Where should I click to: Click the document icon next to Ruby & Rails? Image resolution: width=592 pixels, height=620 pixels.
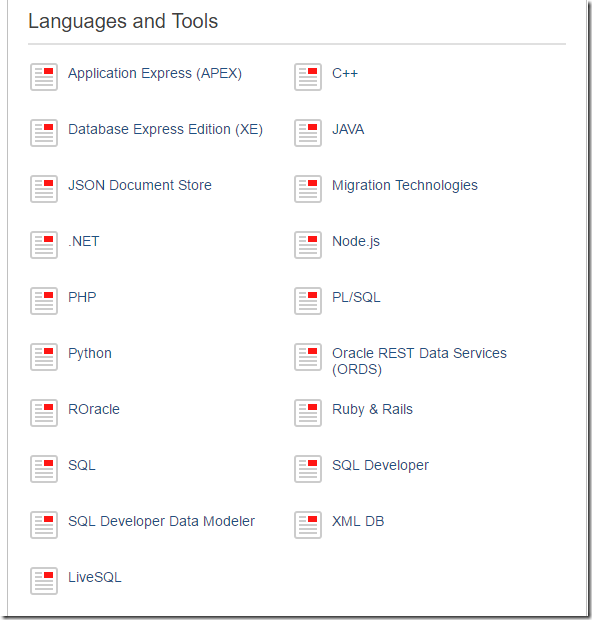click(x=308, y=413)
